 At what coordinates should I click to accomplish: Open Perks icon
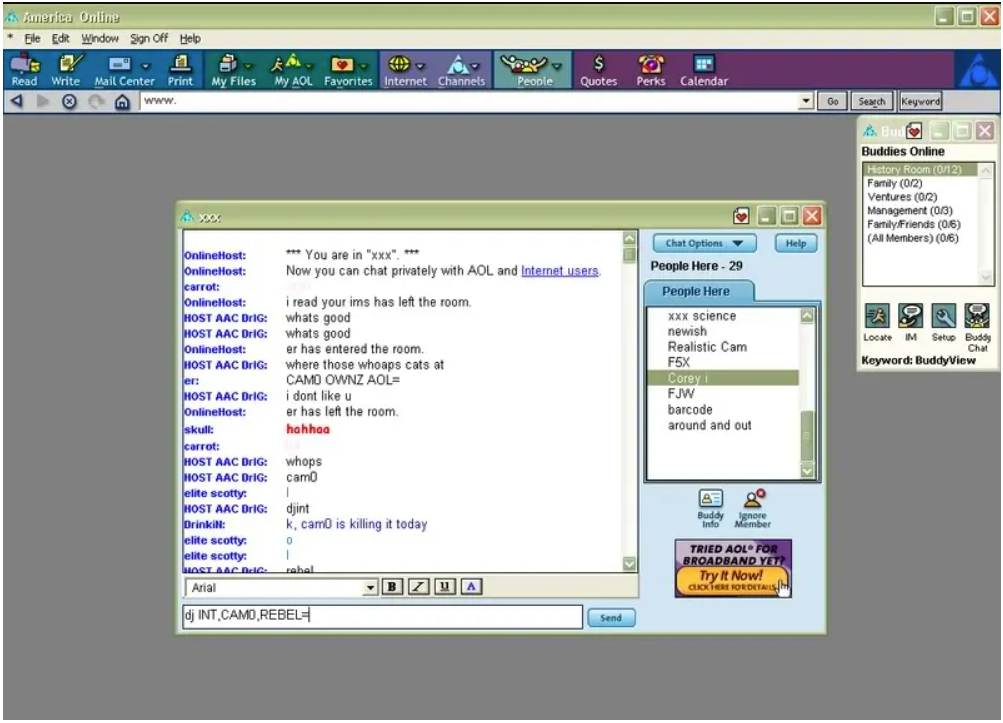tap(651, 70)
